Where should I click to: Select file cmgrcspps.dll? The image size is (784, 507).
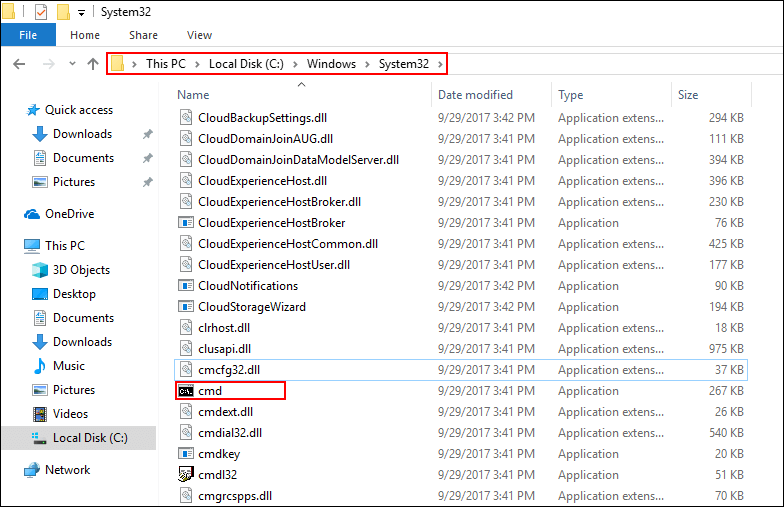coord(235,496)
